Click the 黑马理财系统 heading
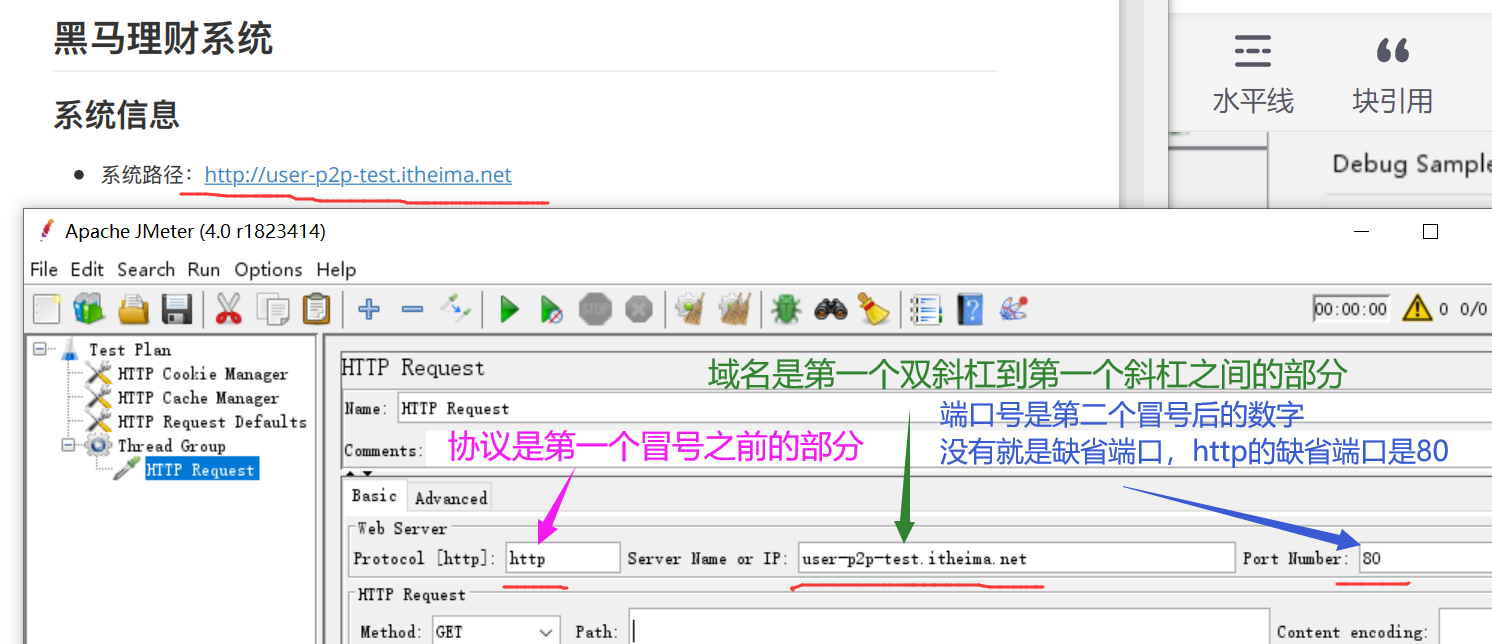 click(x=162, y=38)
